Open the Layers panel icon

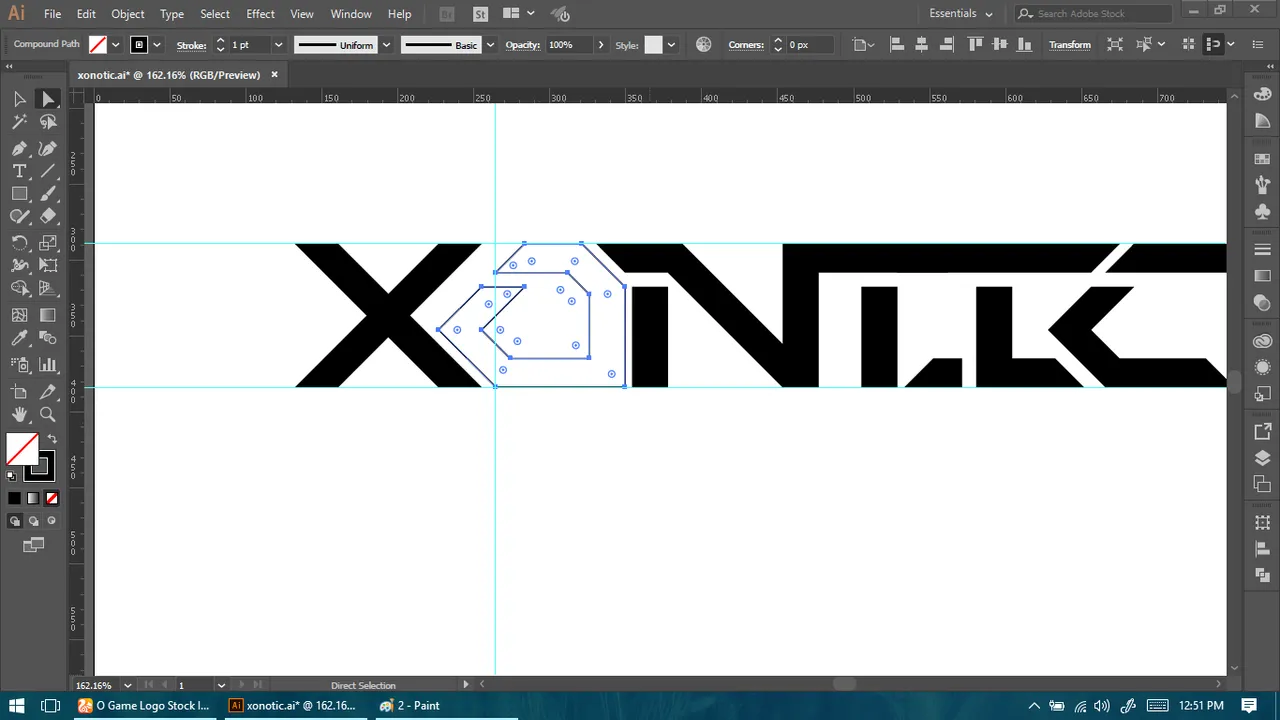pos(1262,458)
